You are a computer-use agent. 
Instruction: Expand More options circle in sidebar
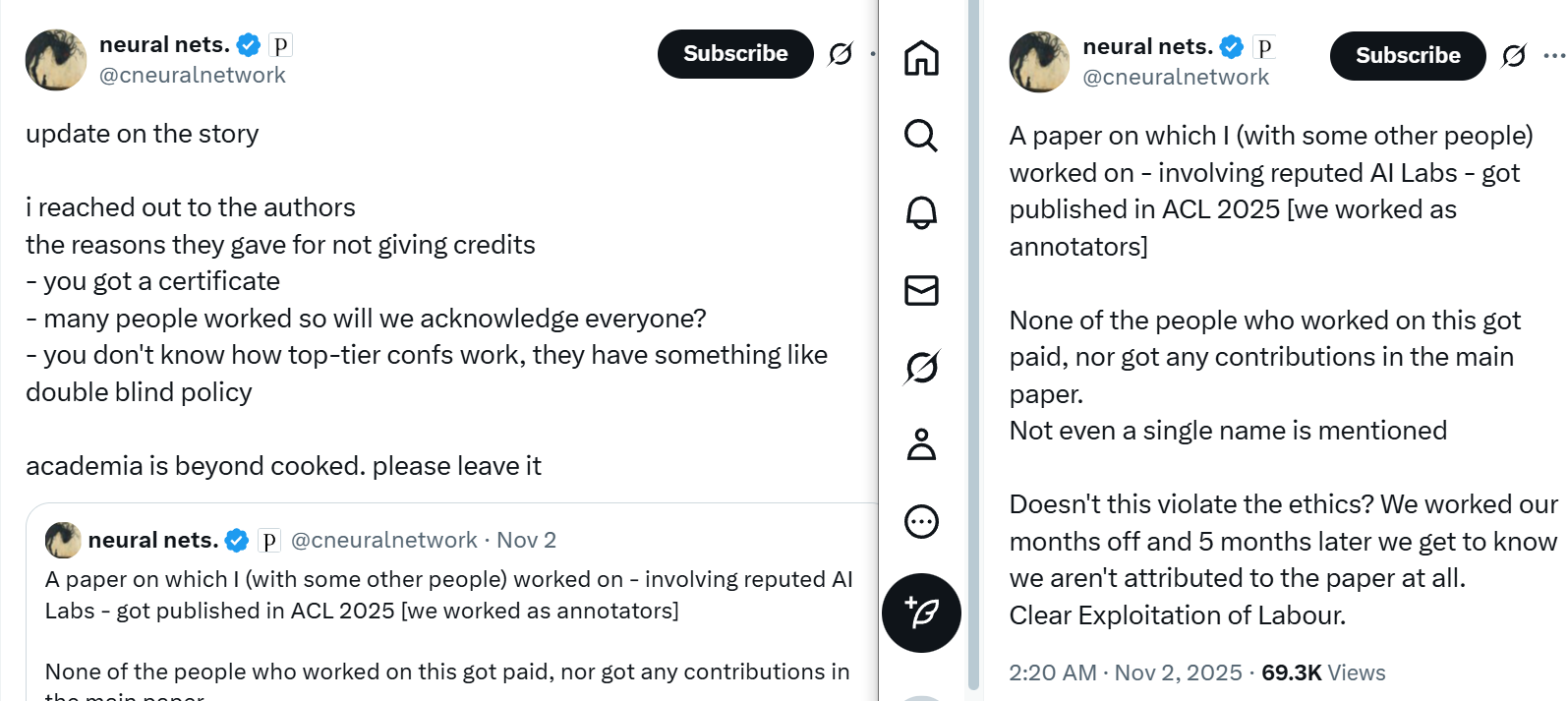(921, 521)
